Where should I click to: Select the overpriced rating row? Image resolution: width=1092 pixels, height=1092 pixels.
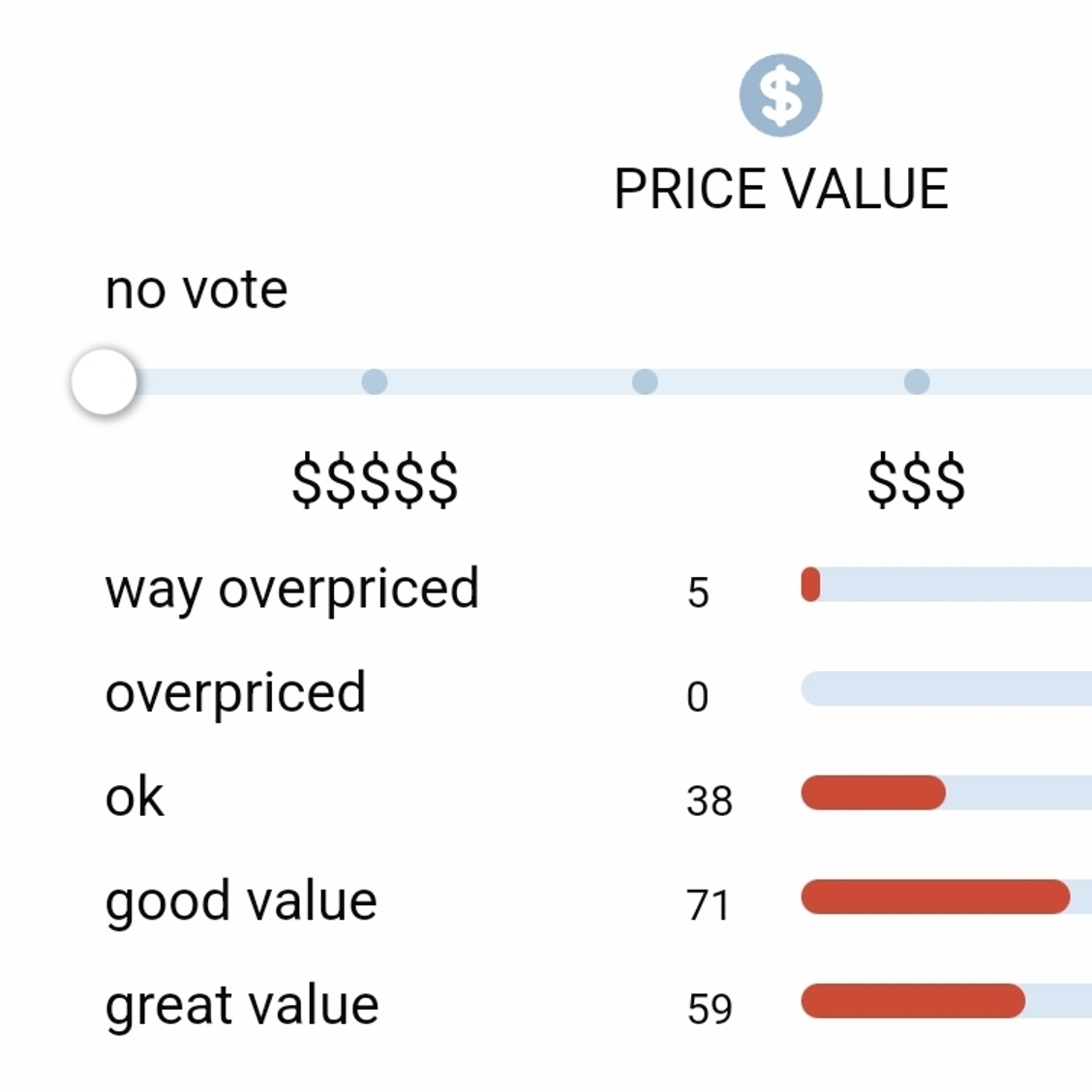[598, 693]
